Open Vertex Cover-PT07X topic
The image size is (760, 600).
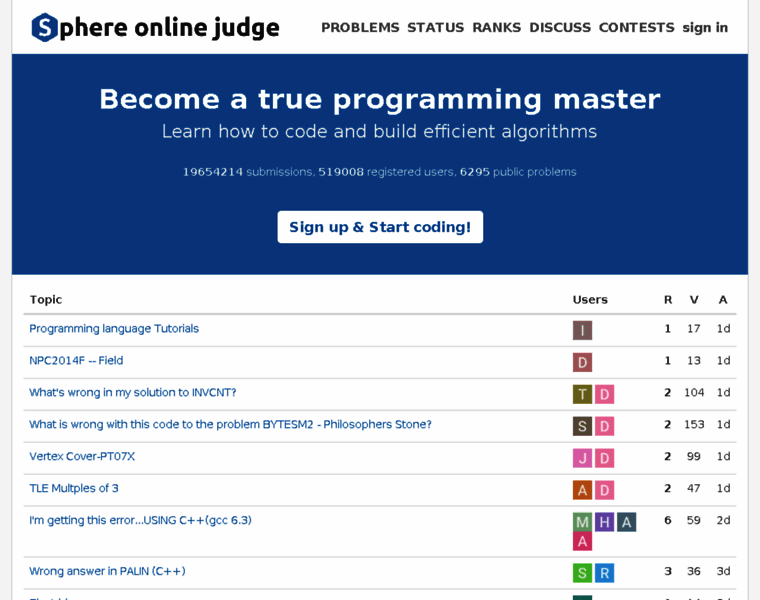pos(82,457)
